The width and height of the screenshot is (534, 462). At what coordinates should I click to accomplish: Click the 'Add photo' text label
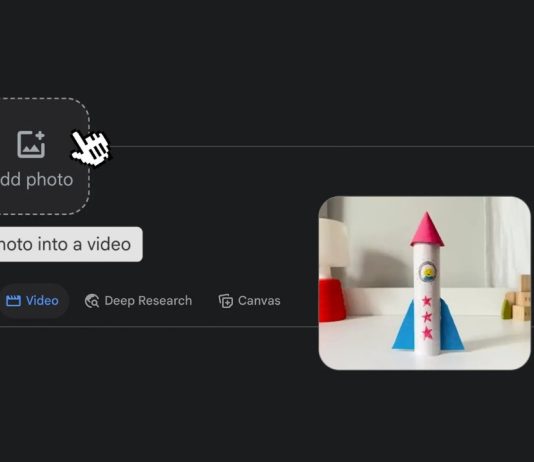coord(36,180)
